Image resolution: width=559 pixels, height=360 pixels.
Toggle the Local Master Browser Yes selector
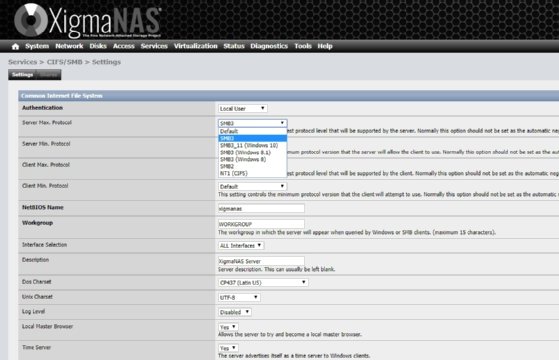[228, 327]
